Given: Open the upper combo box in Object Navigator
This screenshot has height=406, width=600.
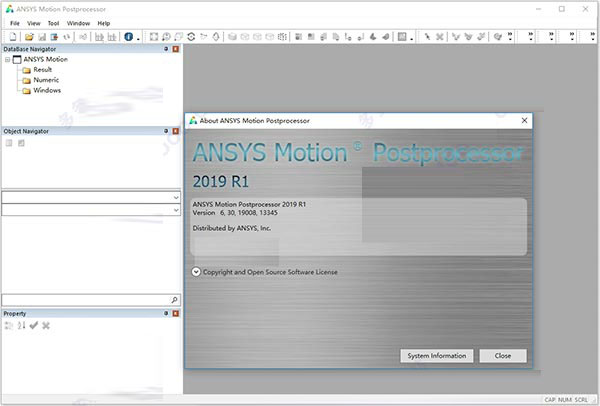Looking at the screenshot, I should click(x=176, y=197).
